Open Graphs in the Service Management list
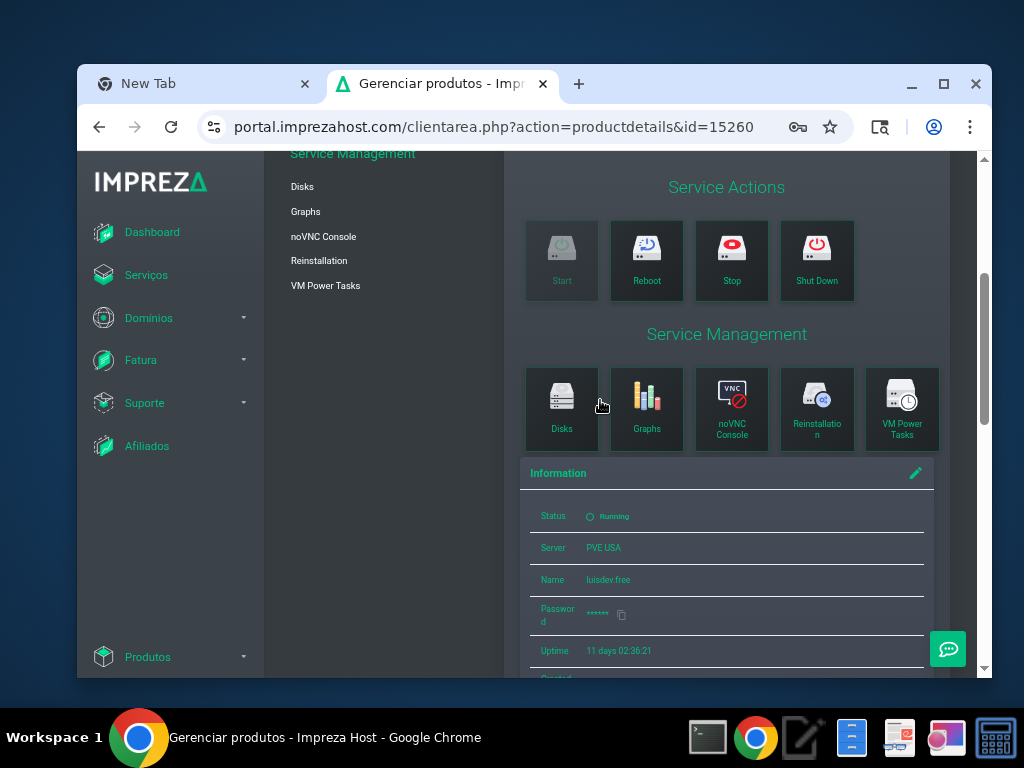 click(306, 212)
